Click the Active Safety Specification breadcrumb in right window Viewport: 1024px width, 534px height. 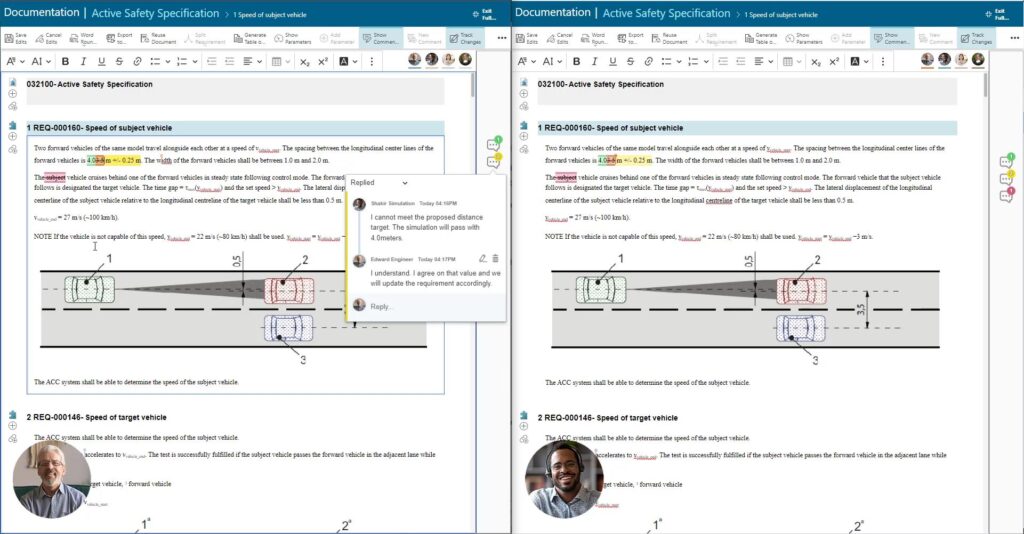(667, 13)
